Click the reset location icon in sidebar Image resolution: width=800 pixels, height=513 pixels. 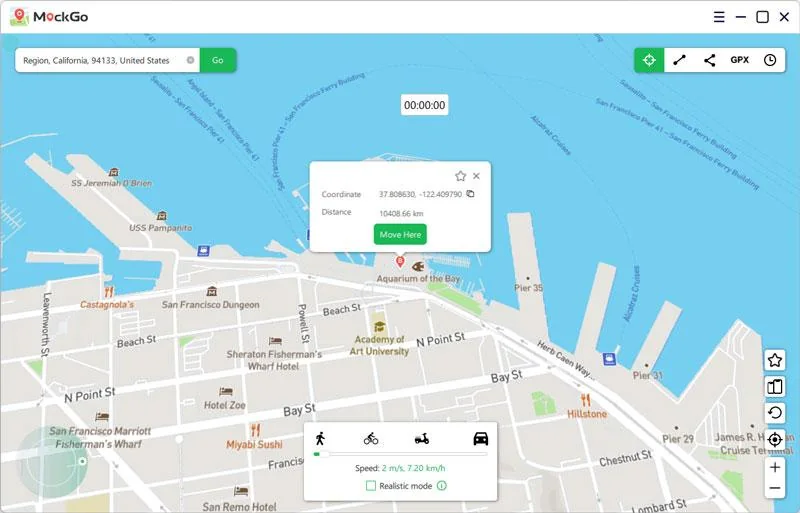[x=775, y=413]
